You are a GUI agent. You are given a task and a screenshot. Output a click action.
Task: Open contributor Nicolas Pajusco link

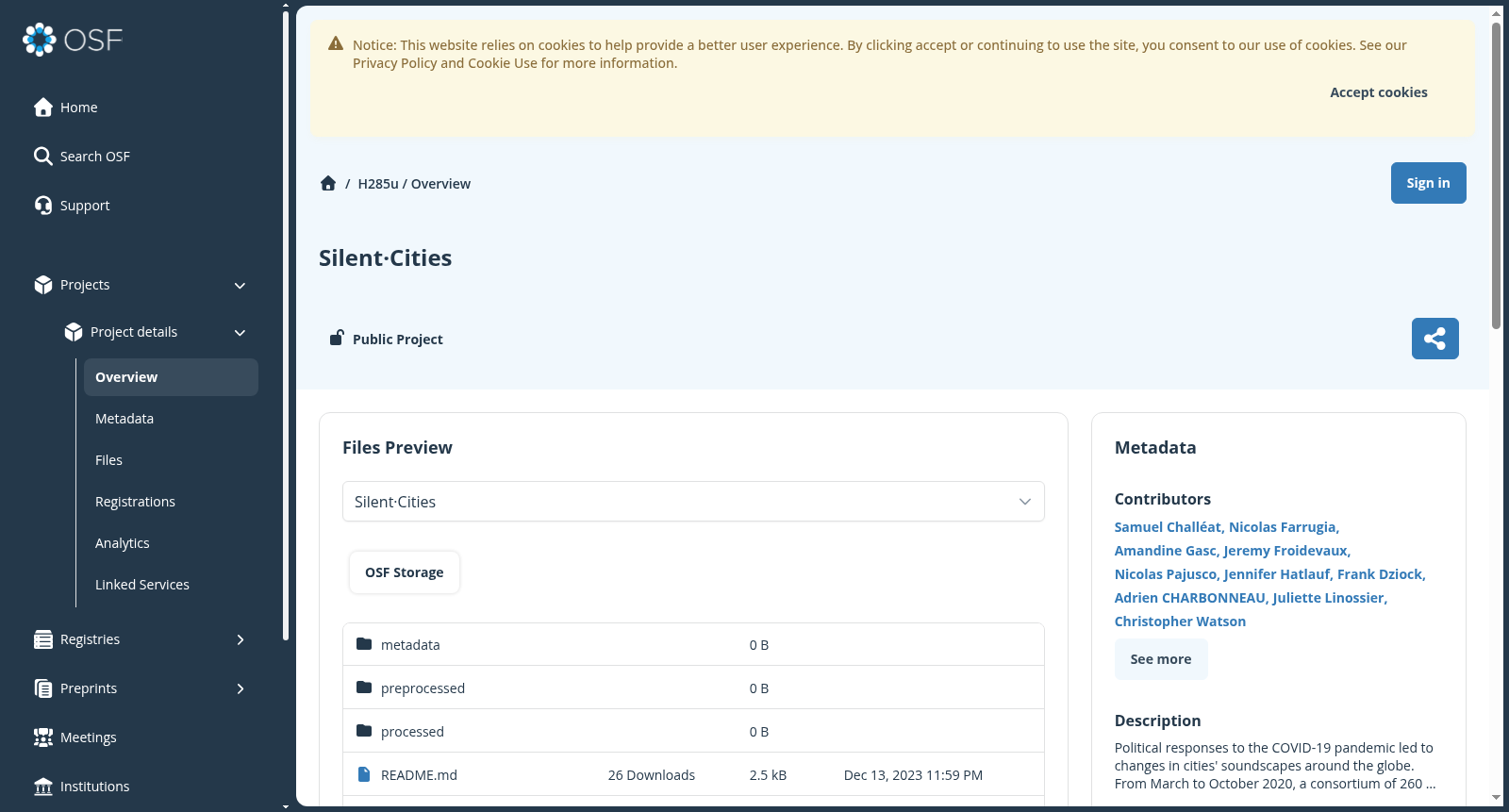point(1167,574)
